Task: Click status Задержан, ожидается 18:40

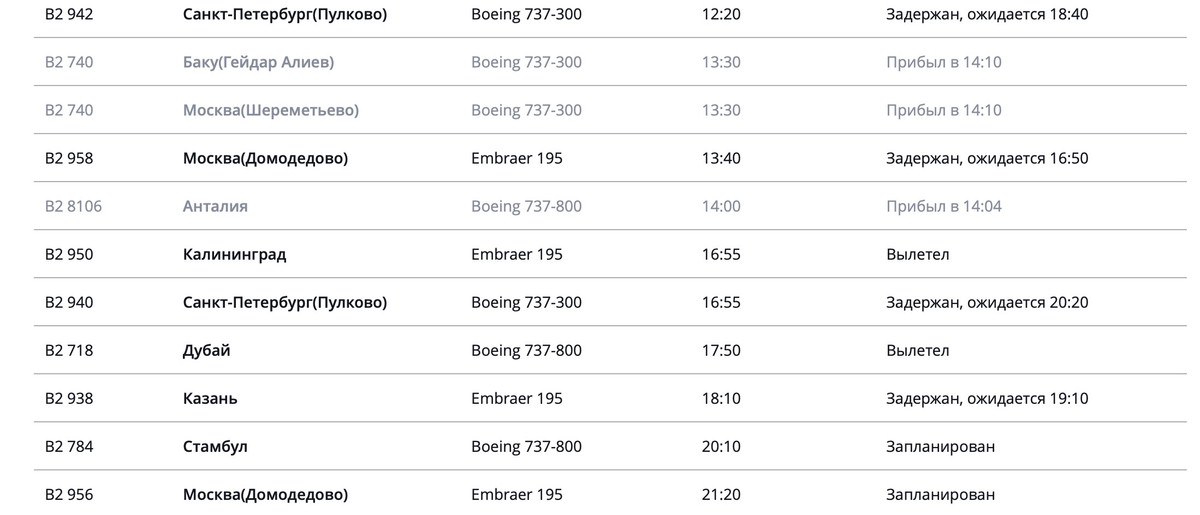Action: [x=987, y=15]
